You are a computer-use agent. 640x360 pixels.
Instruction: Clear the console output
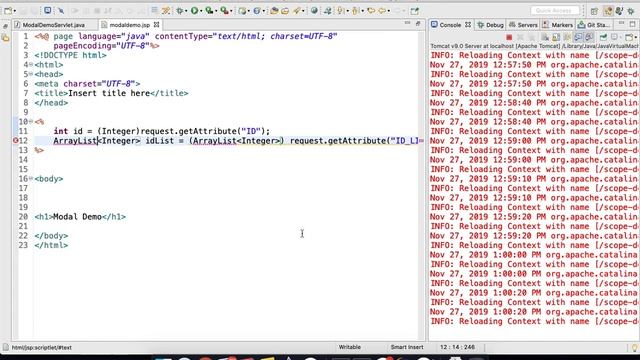[545, 37]
